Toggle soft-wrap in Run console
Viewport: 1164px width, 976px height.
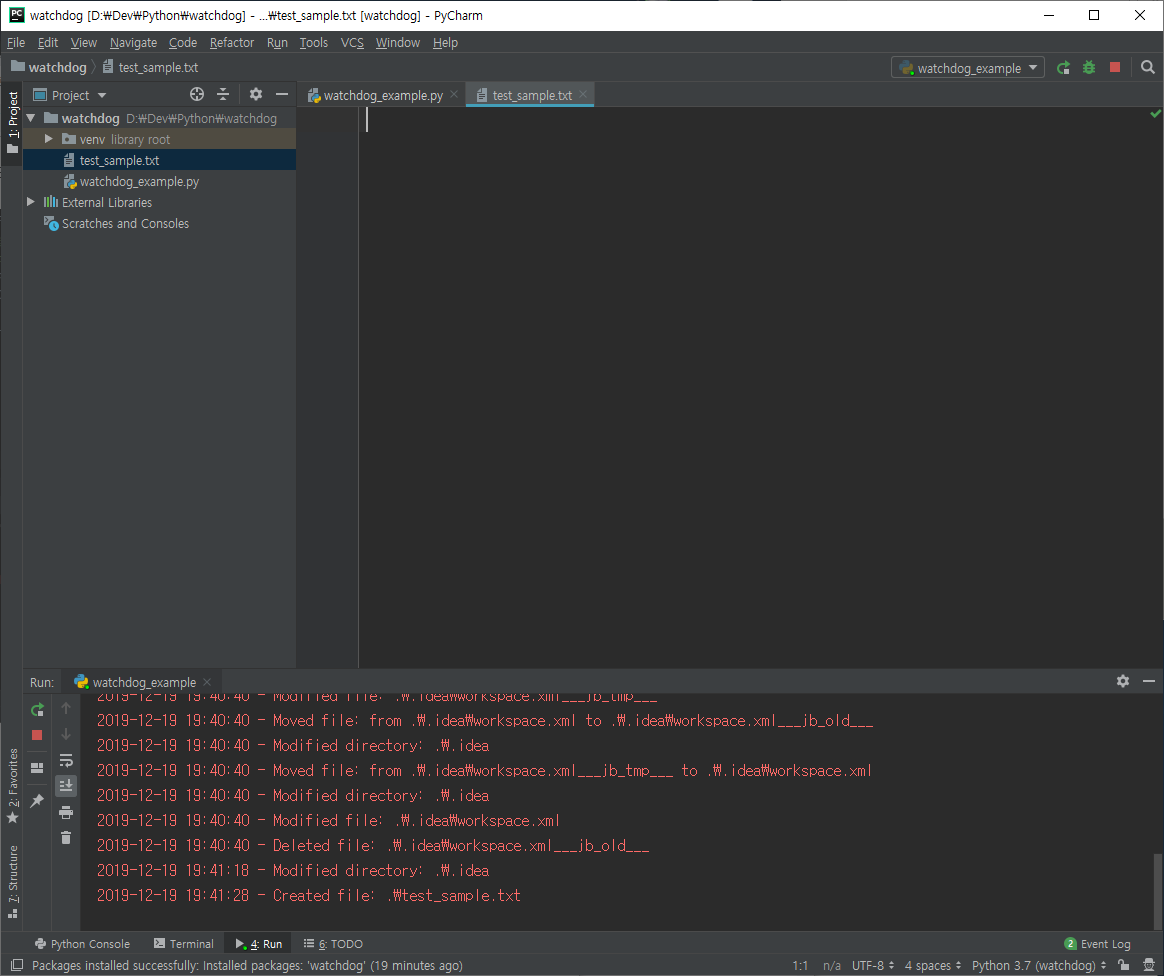pyautogui.click(x=66, y=760)
